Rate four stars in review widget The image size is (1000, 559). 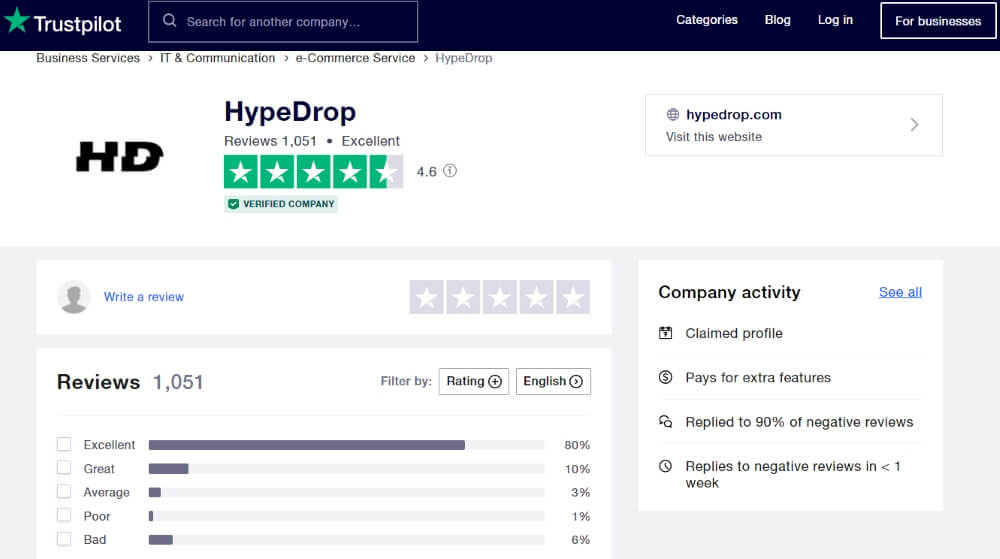pos(536,297)
